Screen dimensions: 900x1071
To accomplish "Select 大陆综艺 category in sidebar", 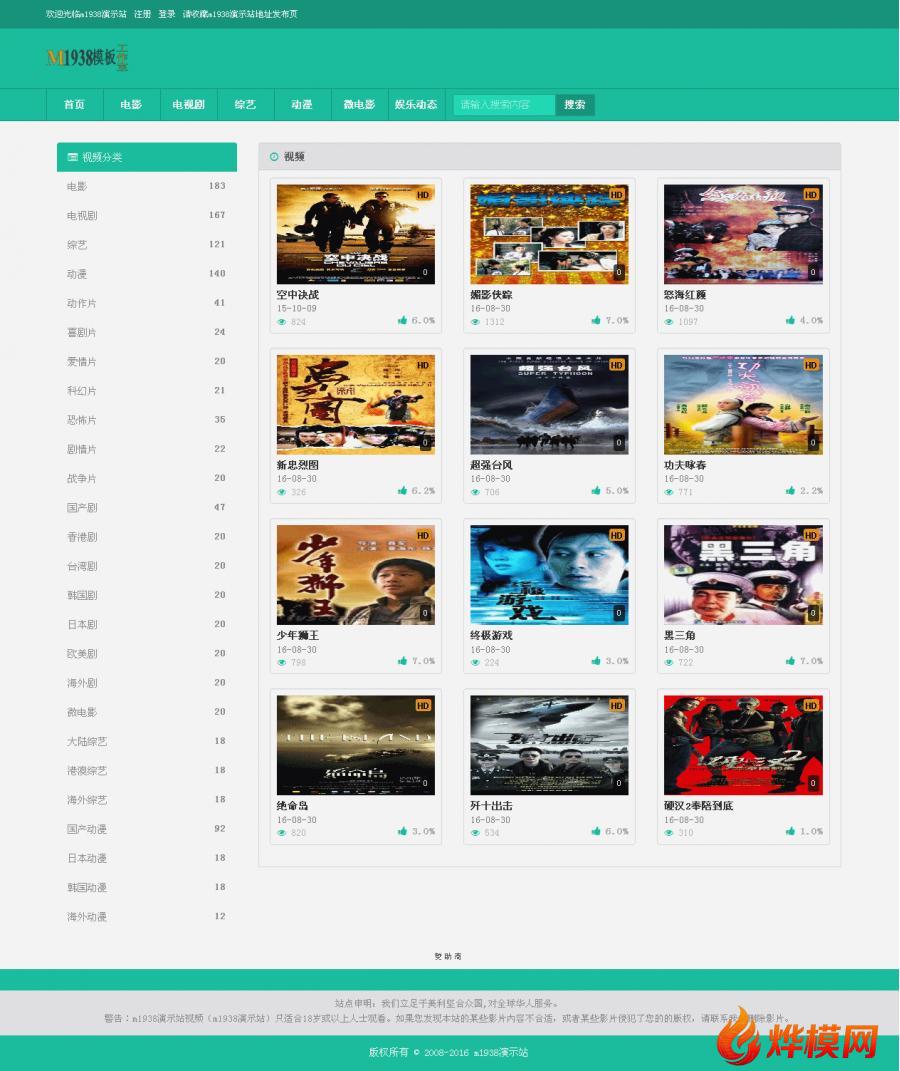I will coord(146,741).
